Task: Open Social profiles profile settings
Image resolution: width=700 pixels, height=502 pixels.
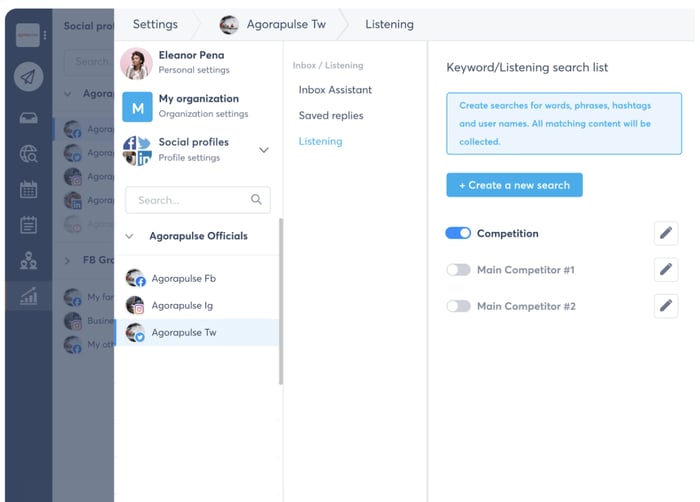Action: tap(196, 150)
